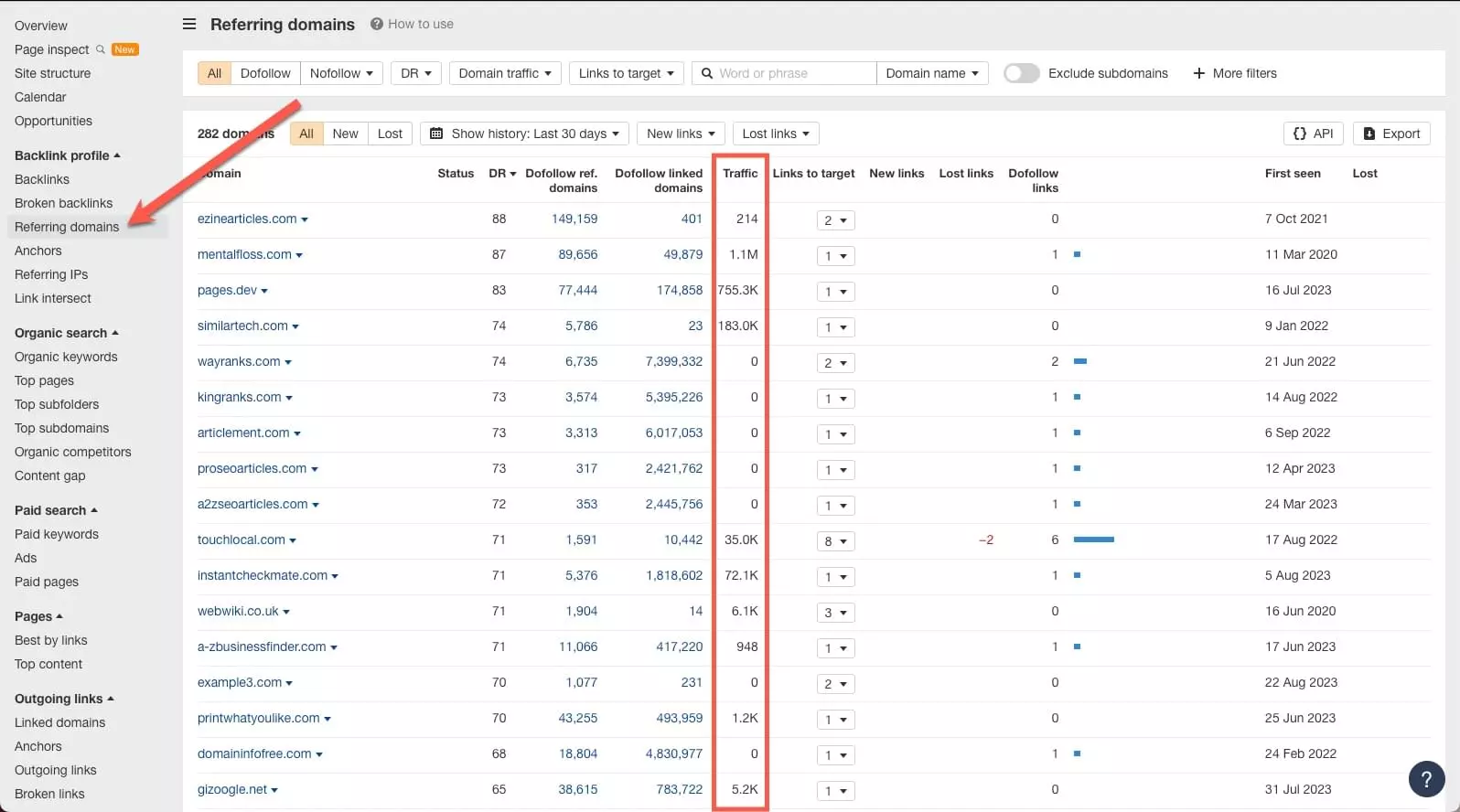Sort by the Traffic column header
This screenshot has height=812, width=1460.
740,173
